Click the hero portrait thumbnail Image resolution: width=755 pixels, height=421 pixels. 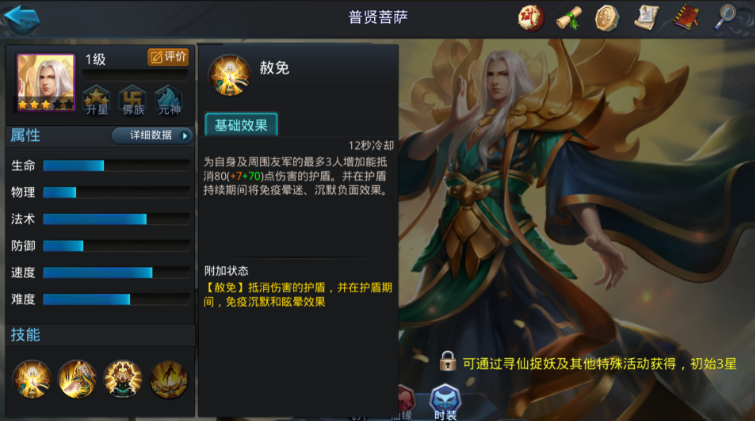[x=46, y=82]
